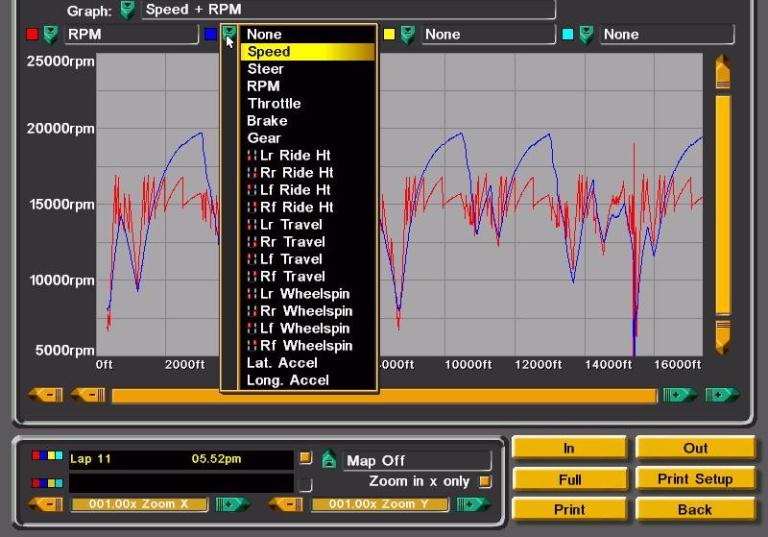The image size is (768, 537).
Task: Click the far-right horizontal scroll right arrow
Action: [722, 395]
